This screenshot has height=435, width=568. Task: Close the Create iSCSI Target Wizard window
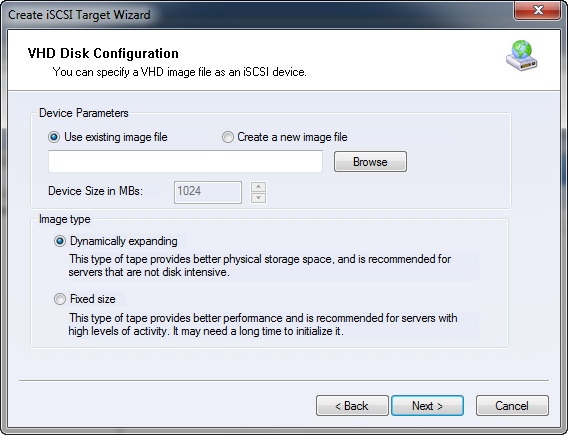click(538, 10)
